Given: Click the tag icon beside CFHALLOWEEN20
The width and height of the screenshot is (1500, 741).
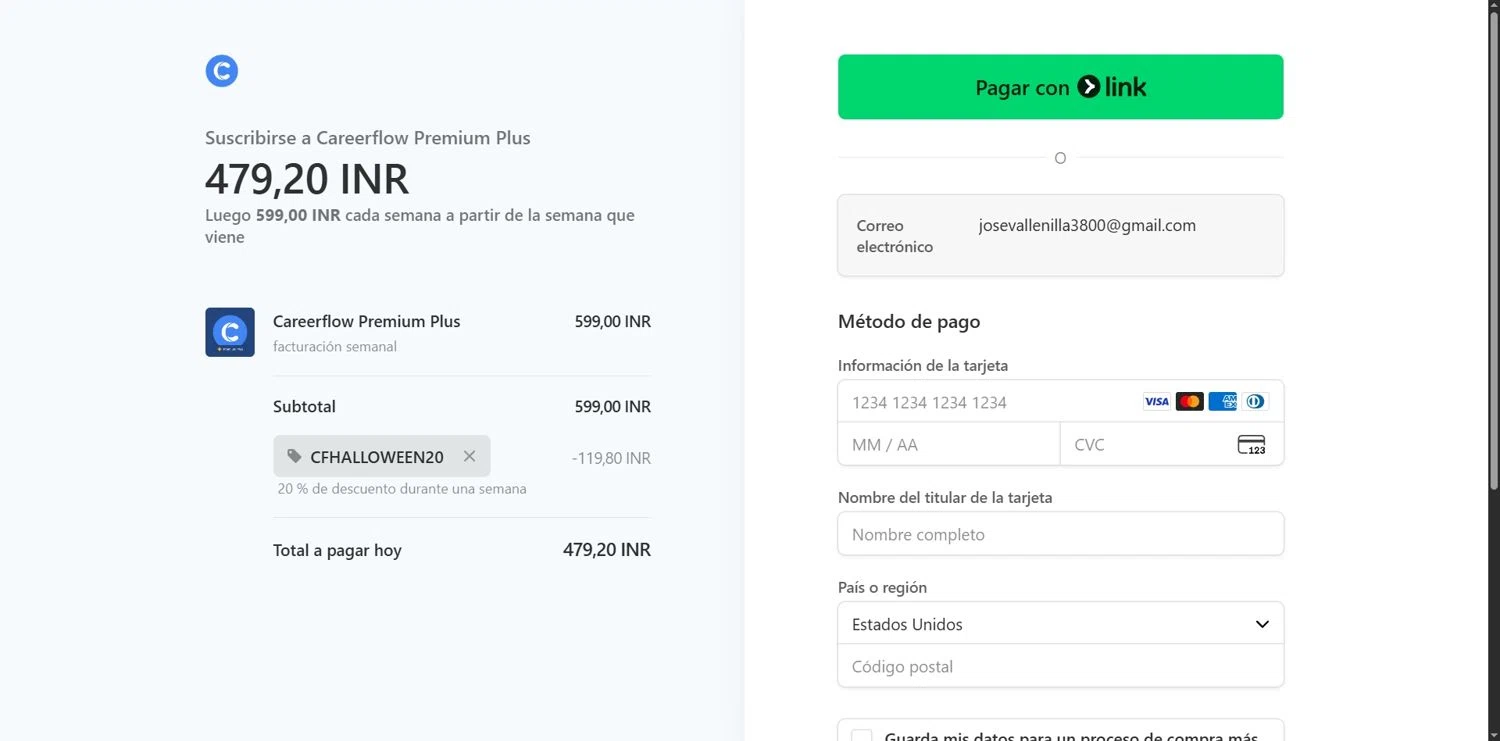Looking at the screenshot, I should click(294, 456).
